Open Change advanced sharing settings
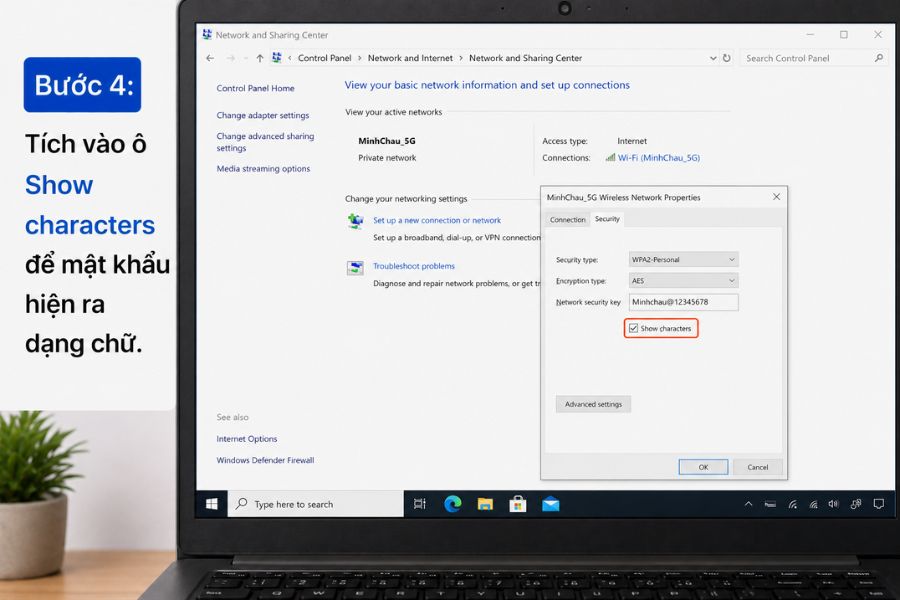The image size is (900, 600). coord(265,142)
